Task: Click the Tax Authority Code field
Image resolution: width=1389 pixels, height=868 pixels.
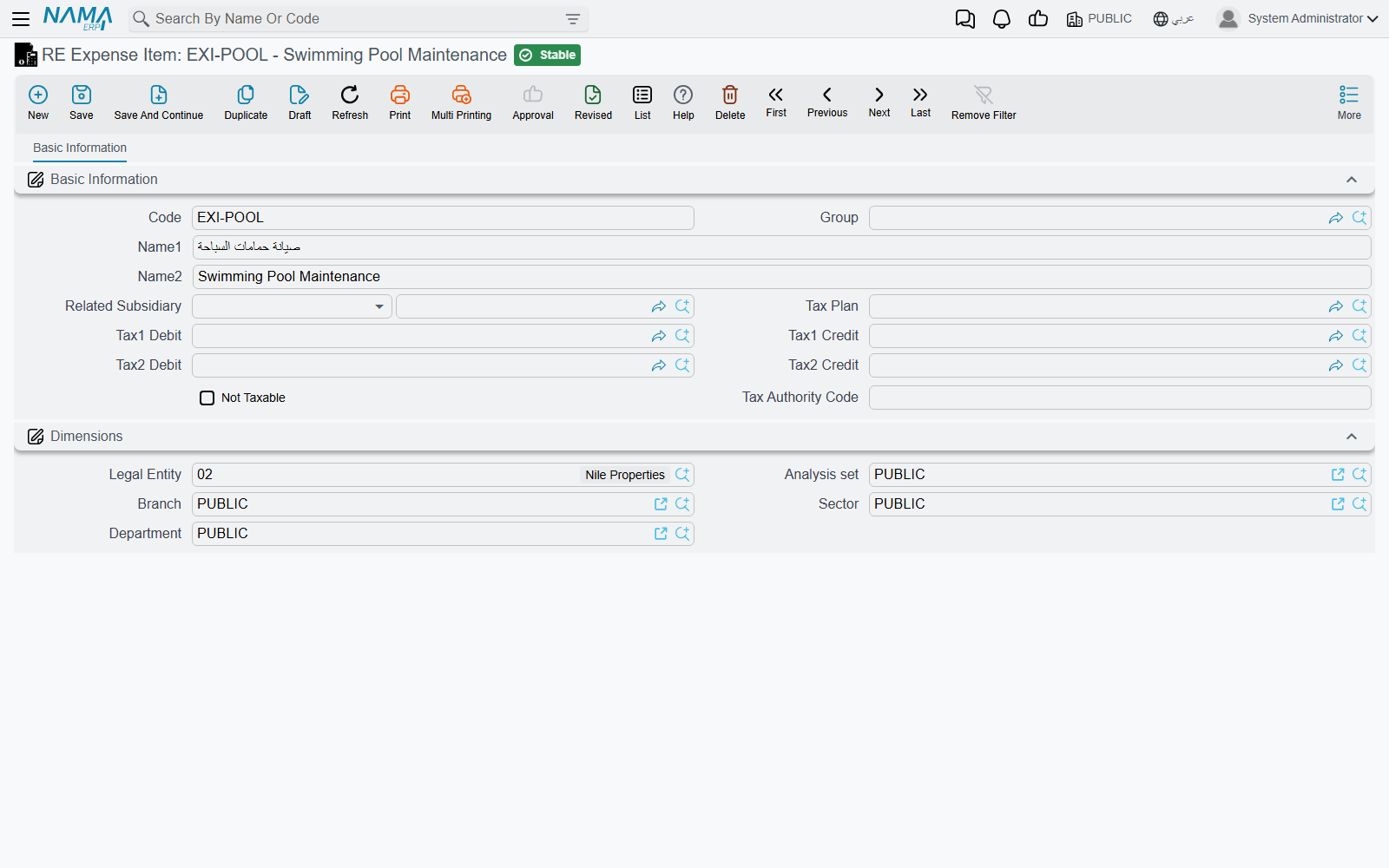Action: click(1120, 398)
